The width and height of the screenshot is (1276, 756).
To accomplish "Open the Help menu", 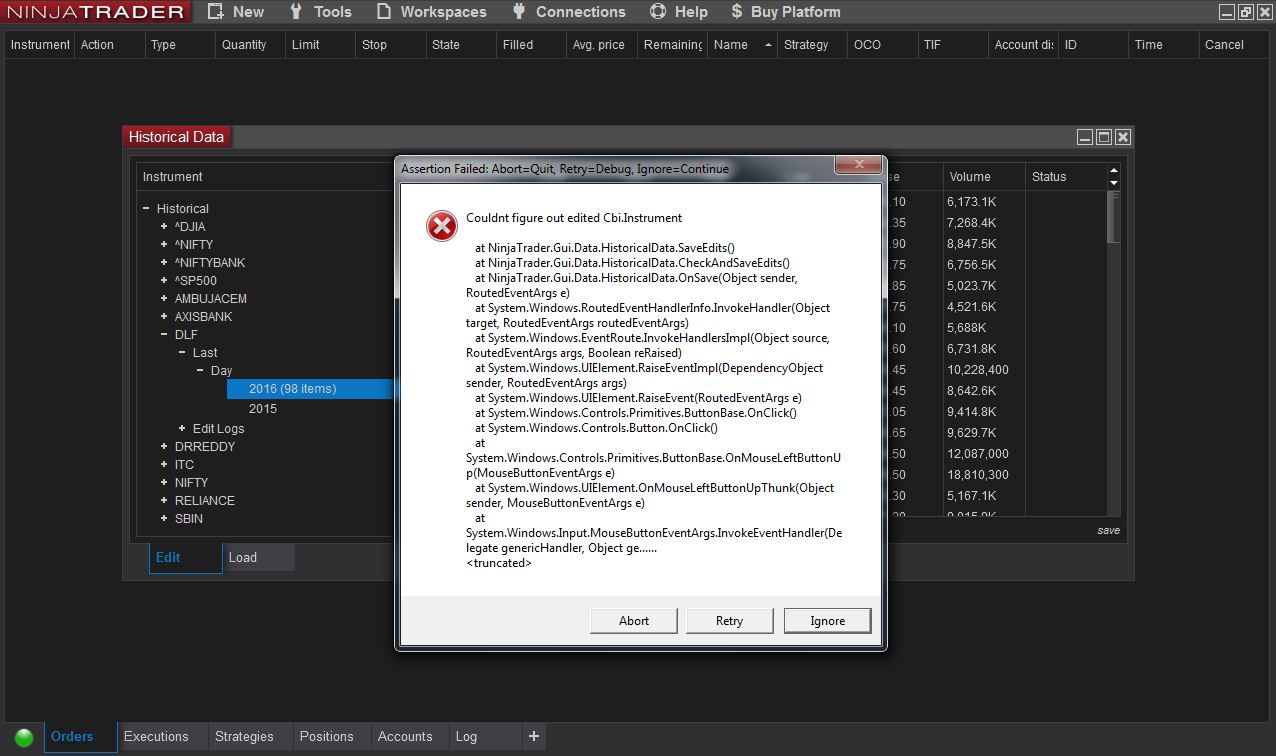I will (x=679, y=12).
